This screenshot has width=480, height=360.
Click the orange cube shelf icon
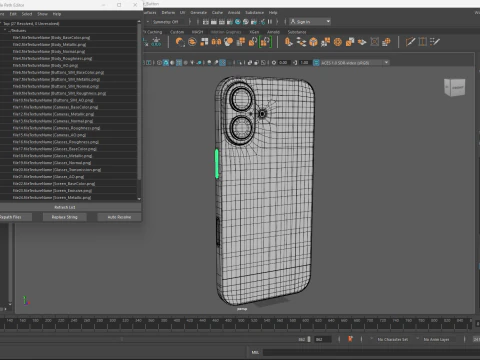(313, 42)
